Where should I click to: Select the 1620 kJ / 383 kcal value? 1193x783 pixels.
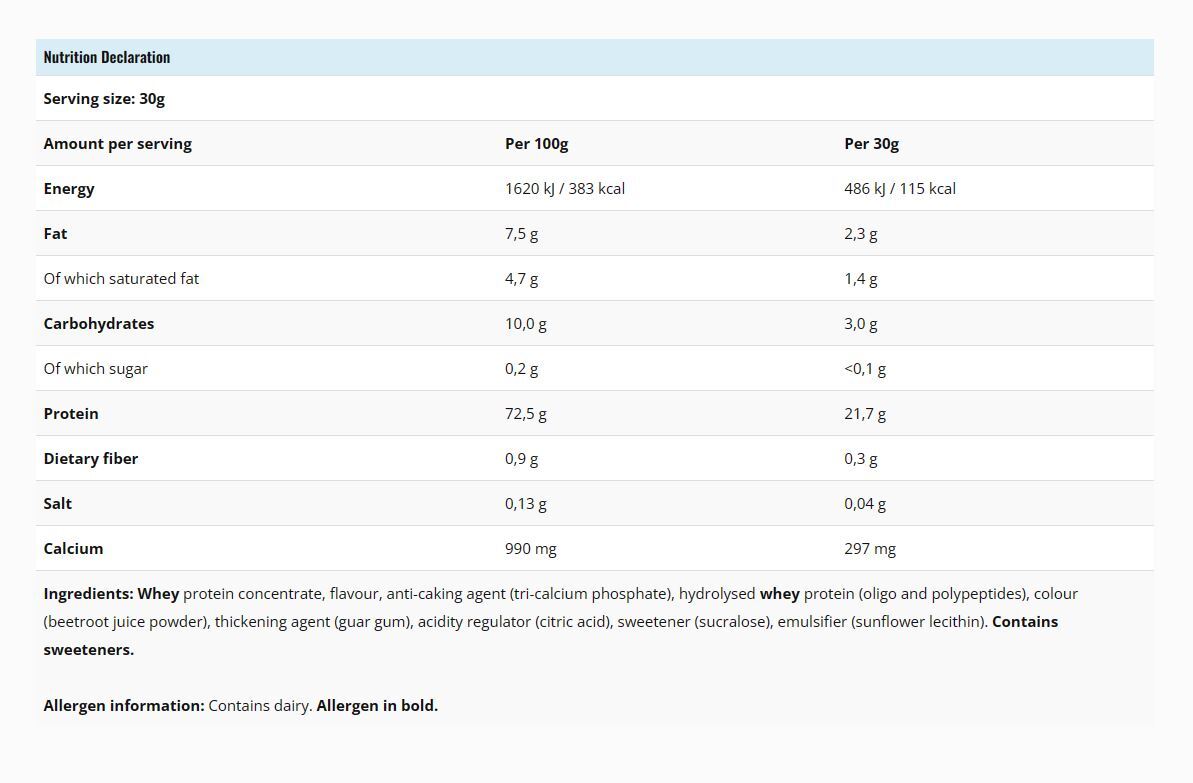(565, 189)
